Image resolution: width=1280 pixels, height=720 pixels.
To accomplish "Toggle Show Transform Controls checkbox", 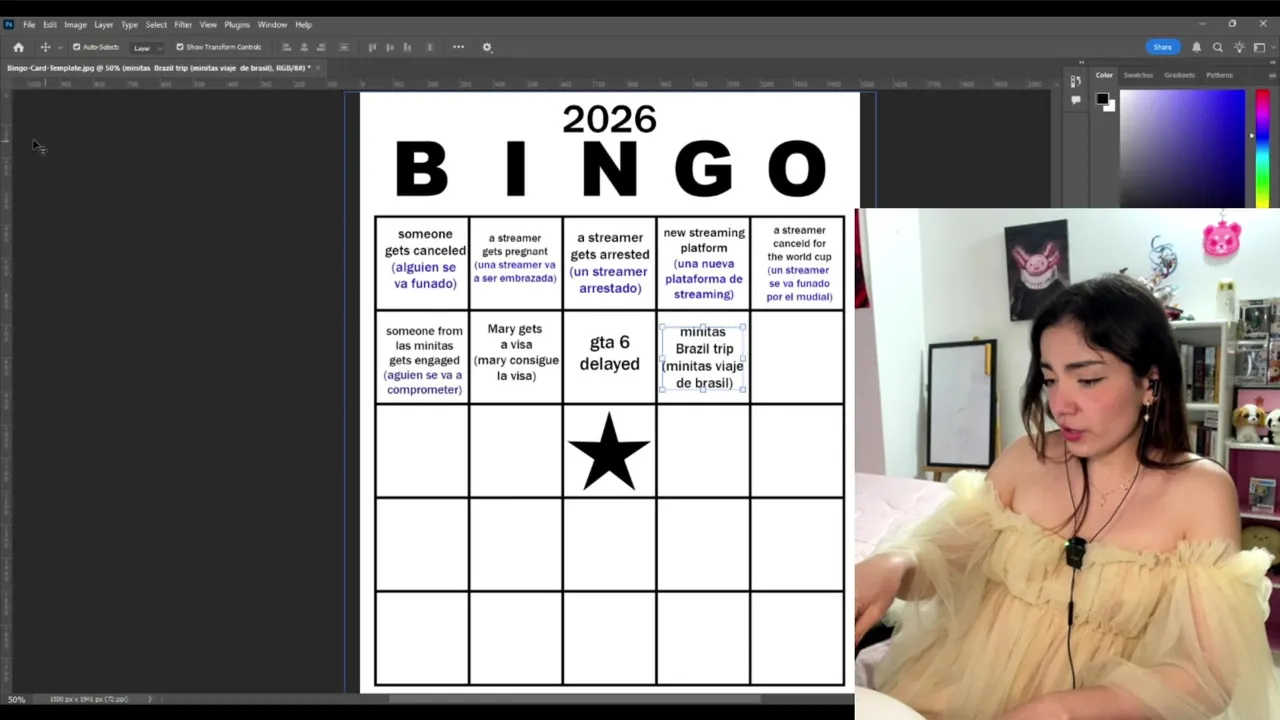I will point(180,47).
